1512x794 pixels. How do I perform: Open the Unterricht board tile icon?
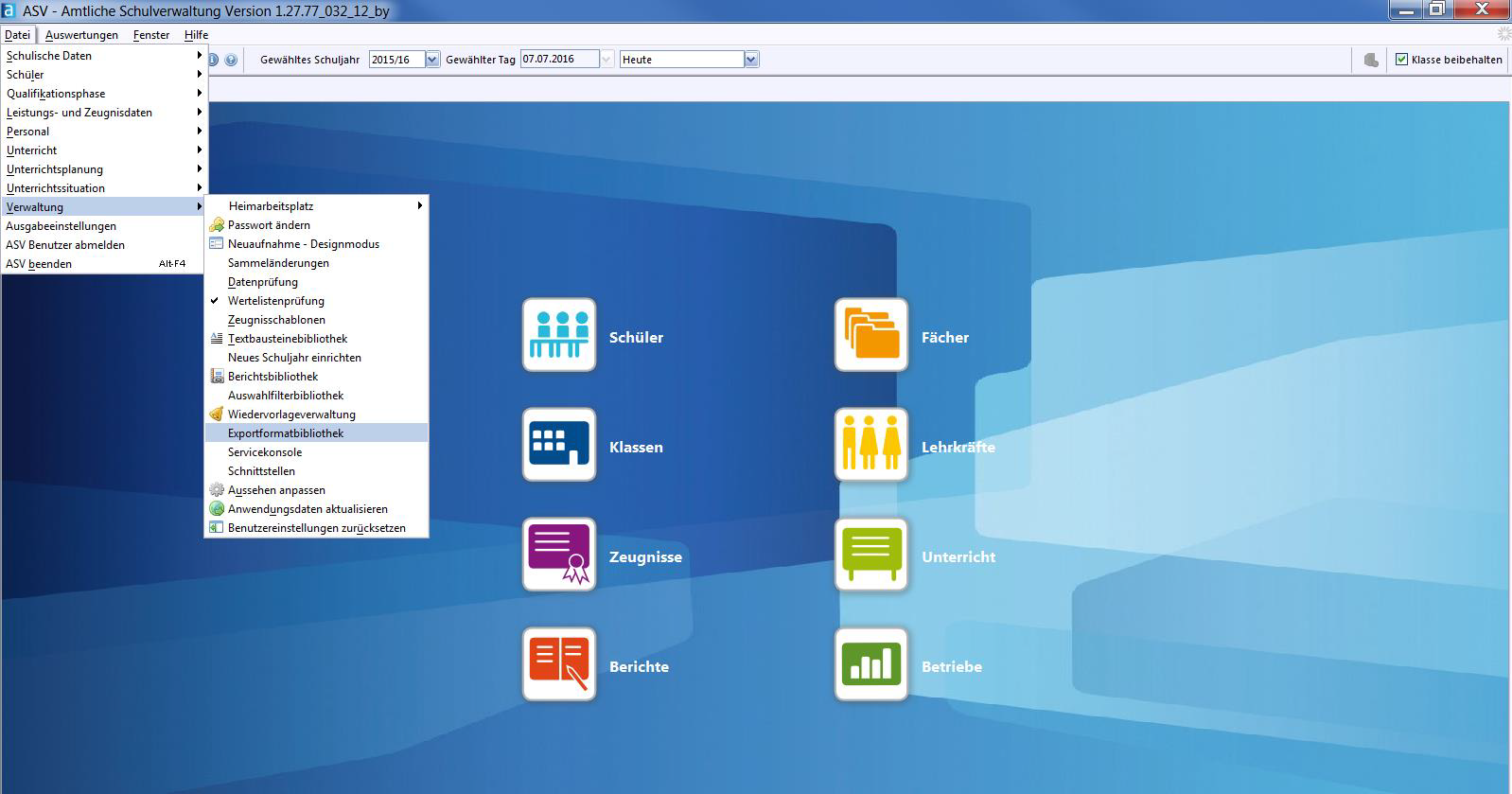pyautogui.click(x=871, y=555)
